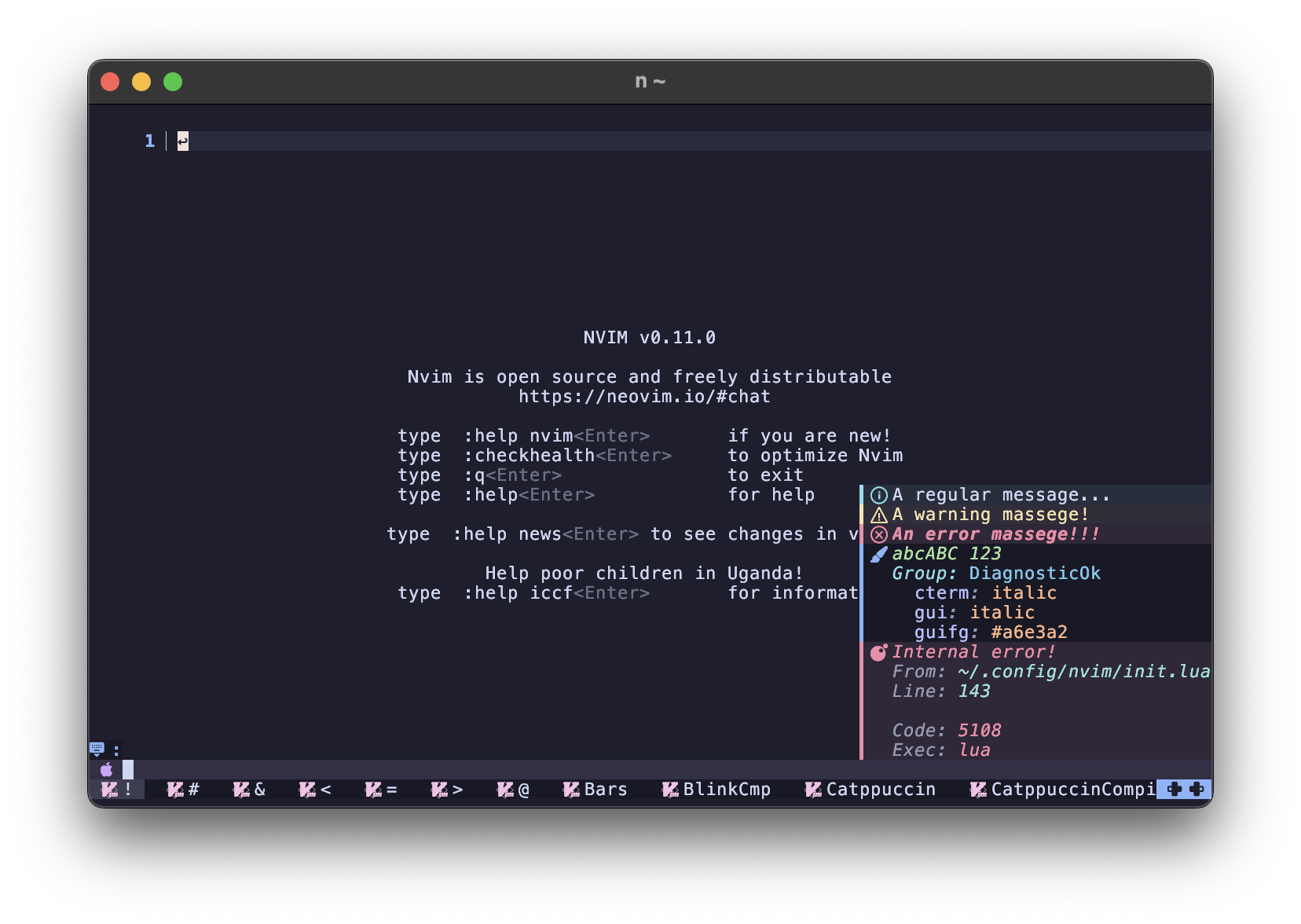The image size is (1301, 924).
Task: Click init.lua path in the error notification
Action: coord(1083,671)
